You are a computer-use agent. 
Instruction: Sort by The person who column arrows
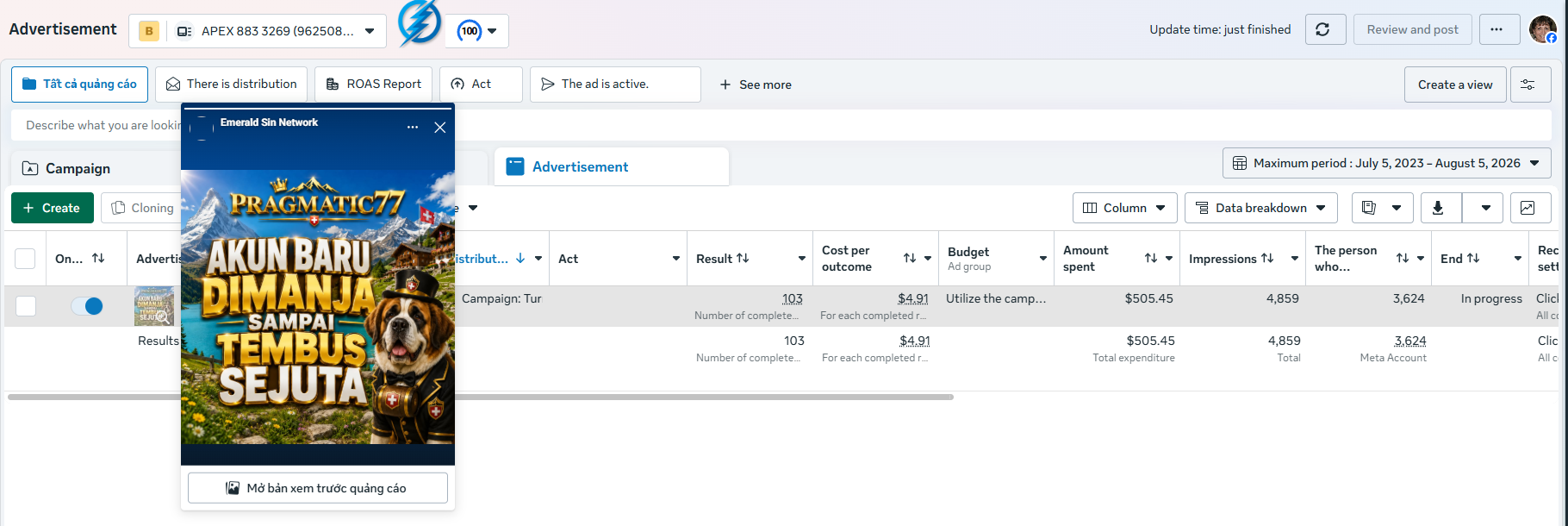click(1402, 258)
